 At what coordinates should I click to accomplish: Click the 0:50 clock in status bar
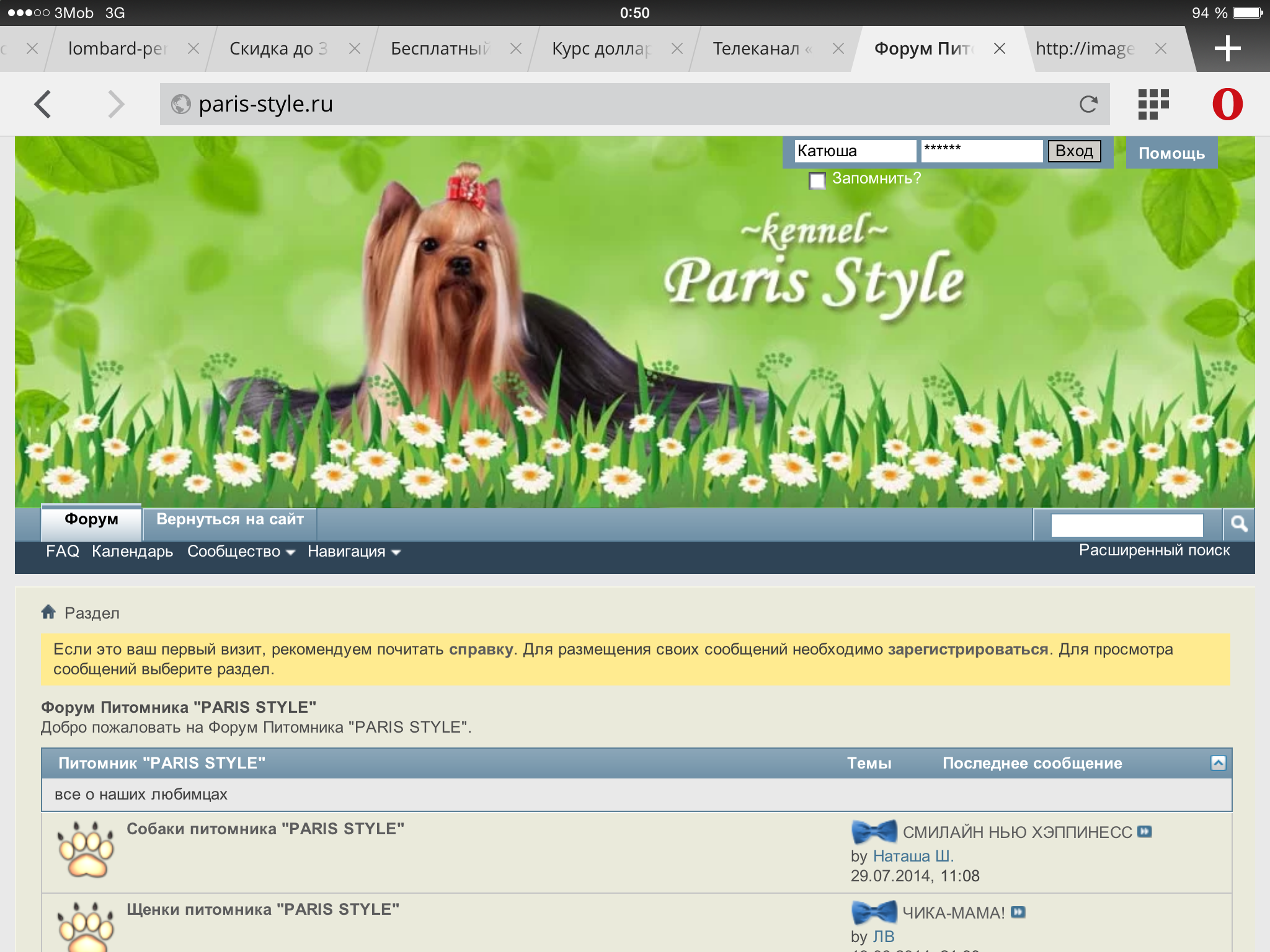[634, 12]
